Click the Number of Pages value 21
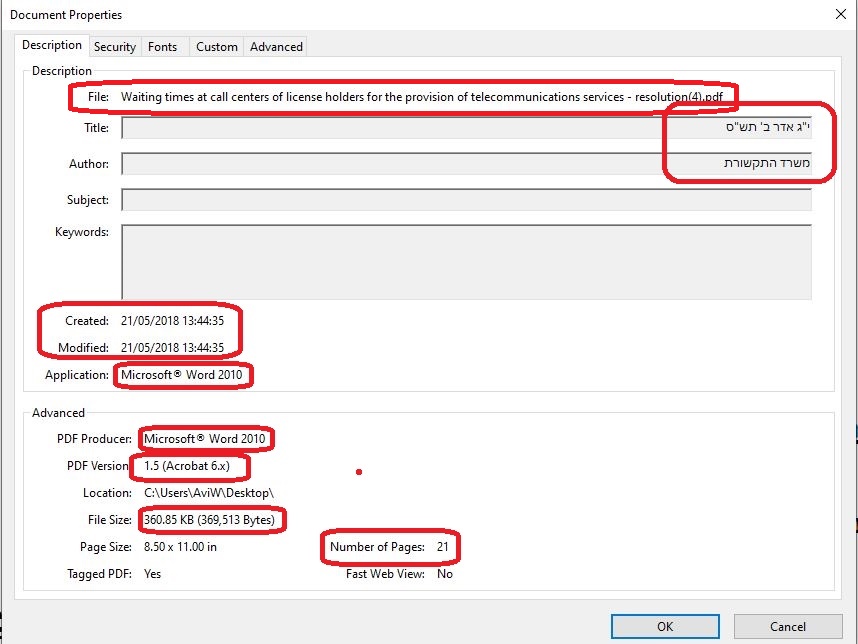Screen dimensions: 858x644 click(x=443, y=547)
